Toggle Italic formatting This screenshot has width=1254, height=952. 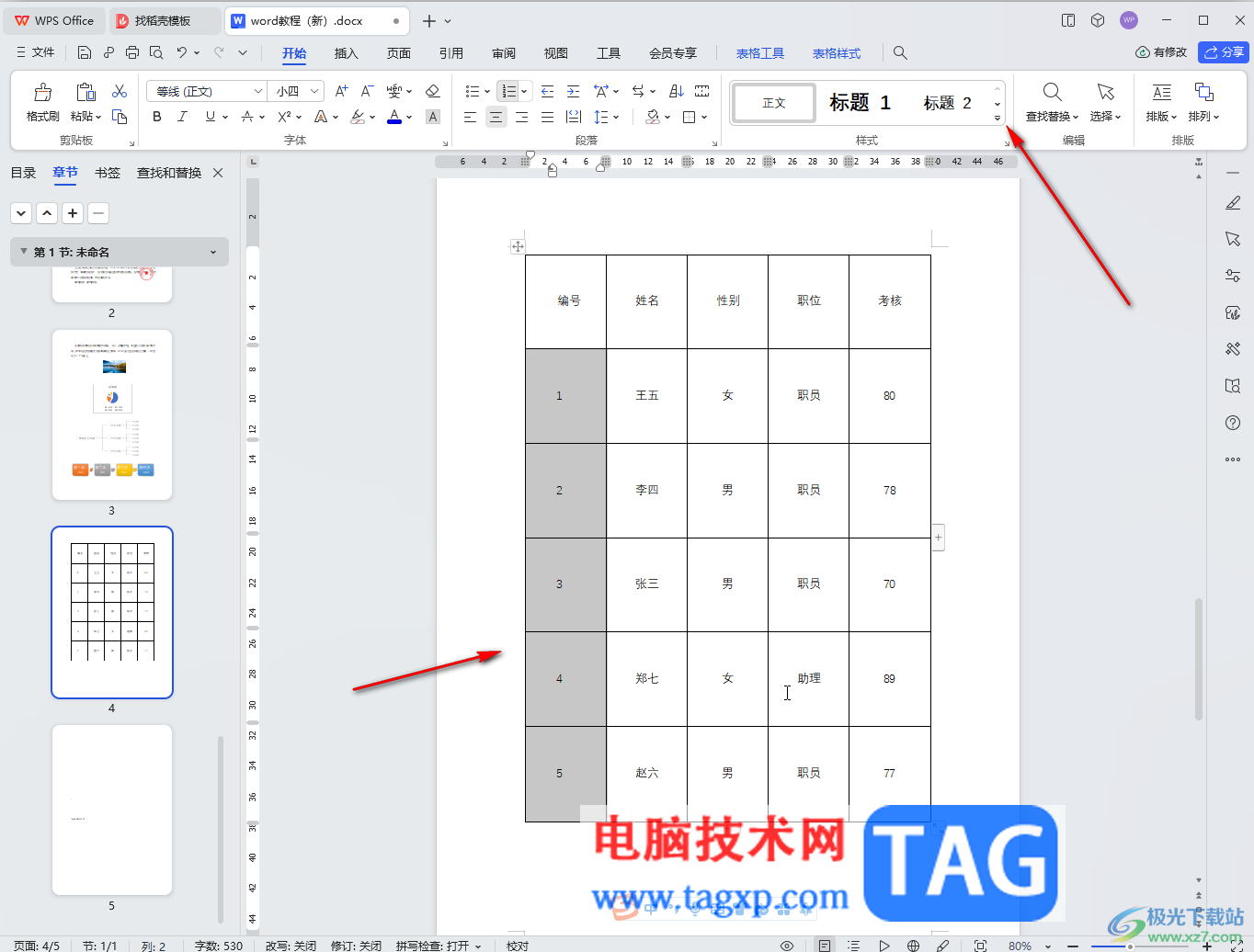tap(182, 117)
